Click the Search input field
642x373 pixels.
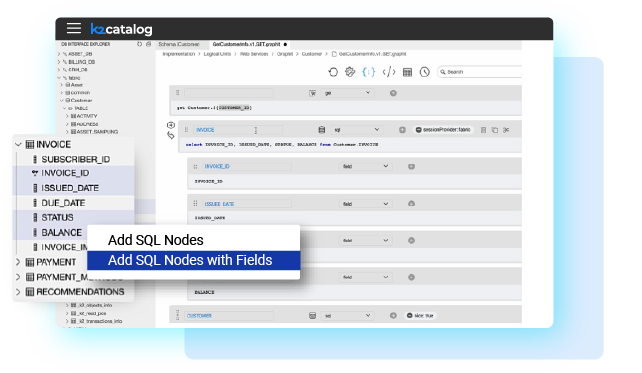point(480,72)
